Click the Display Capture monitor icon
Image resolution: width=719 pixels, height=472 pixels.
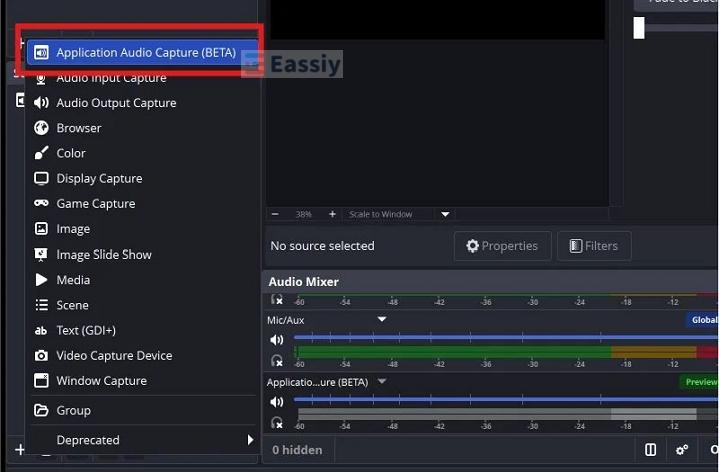pyautogui.click(x=41, y=178)
